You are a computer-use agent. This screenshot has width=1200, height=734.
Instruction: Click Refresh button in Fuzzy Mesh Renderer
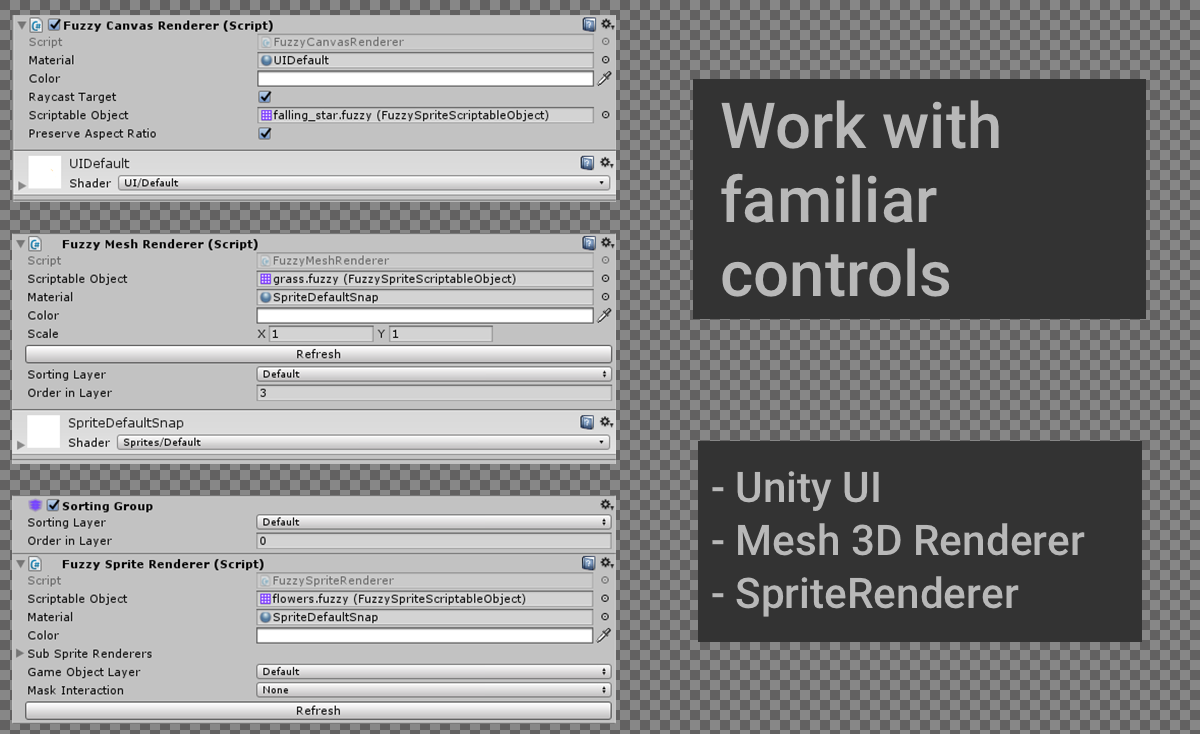(318, 354)
